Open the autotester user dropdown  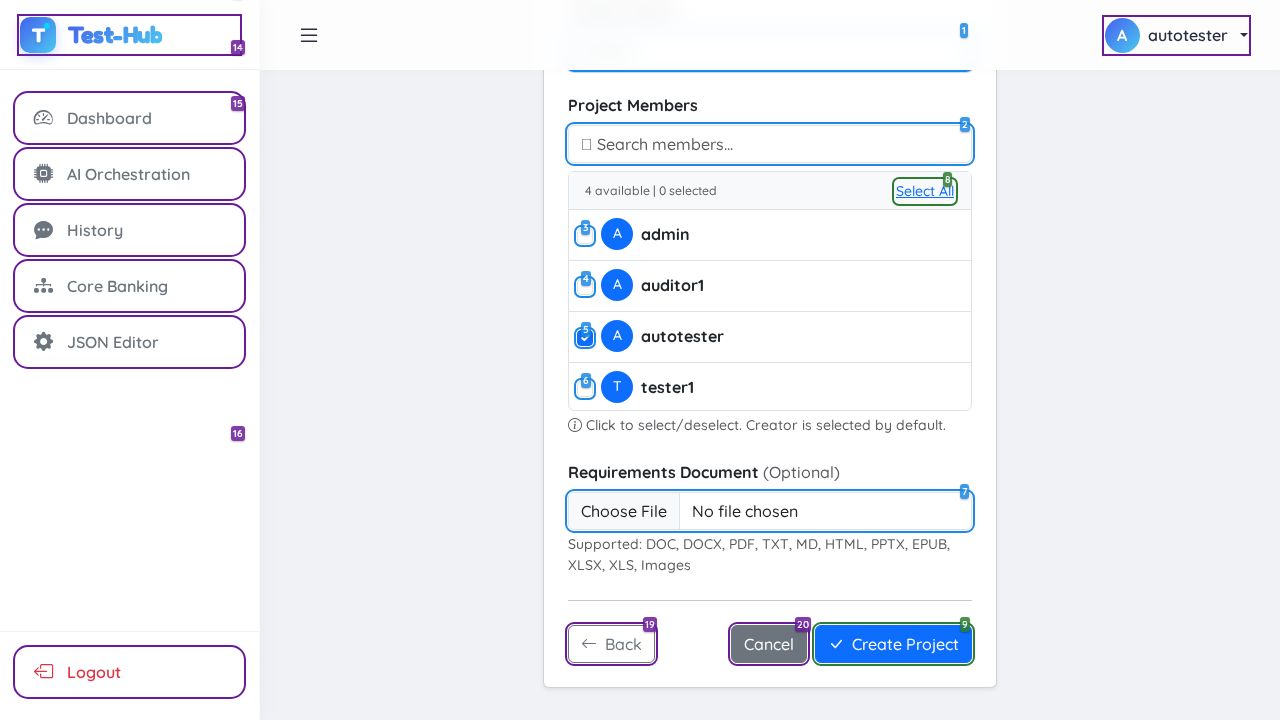[1176, 36]
